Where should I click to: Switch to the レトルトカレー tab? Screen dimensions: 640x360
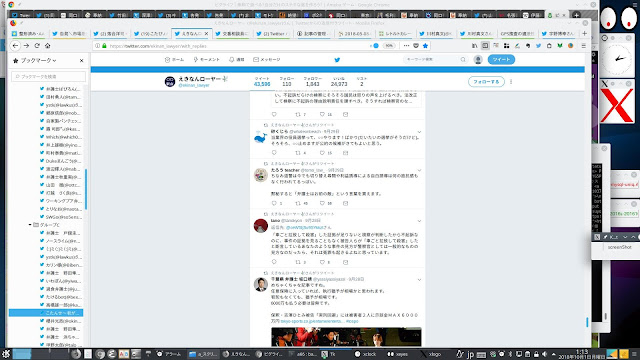point(395,33)
